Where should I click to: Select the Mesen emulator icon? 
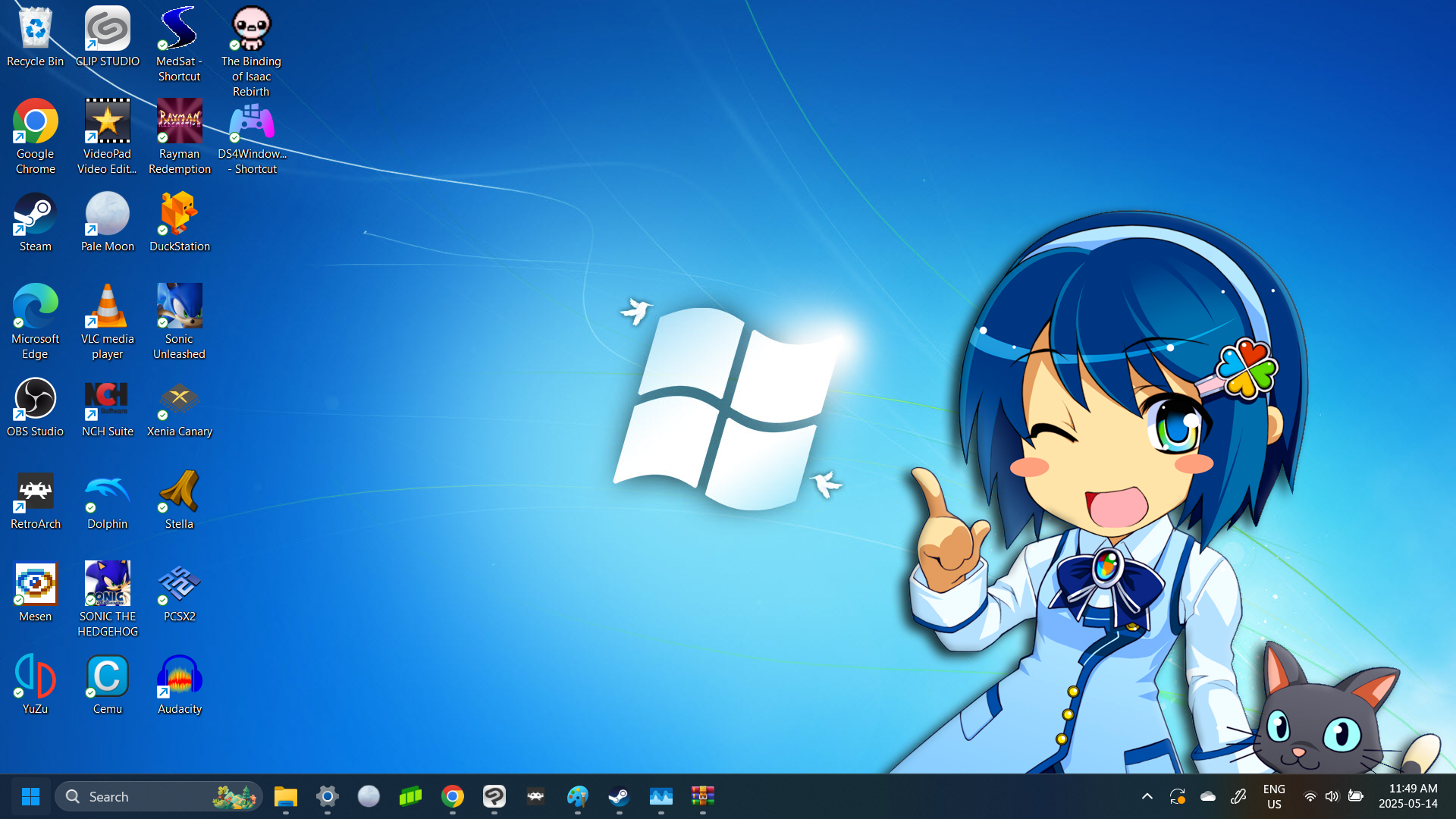[35, 592]
